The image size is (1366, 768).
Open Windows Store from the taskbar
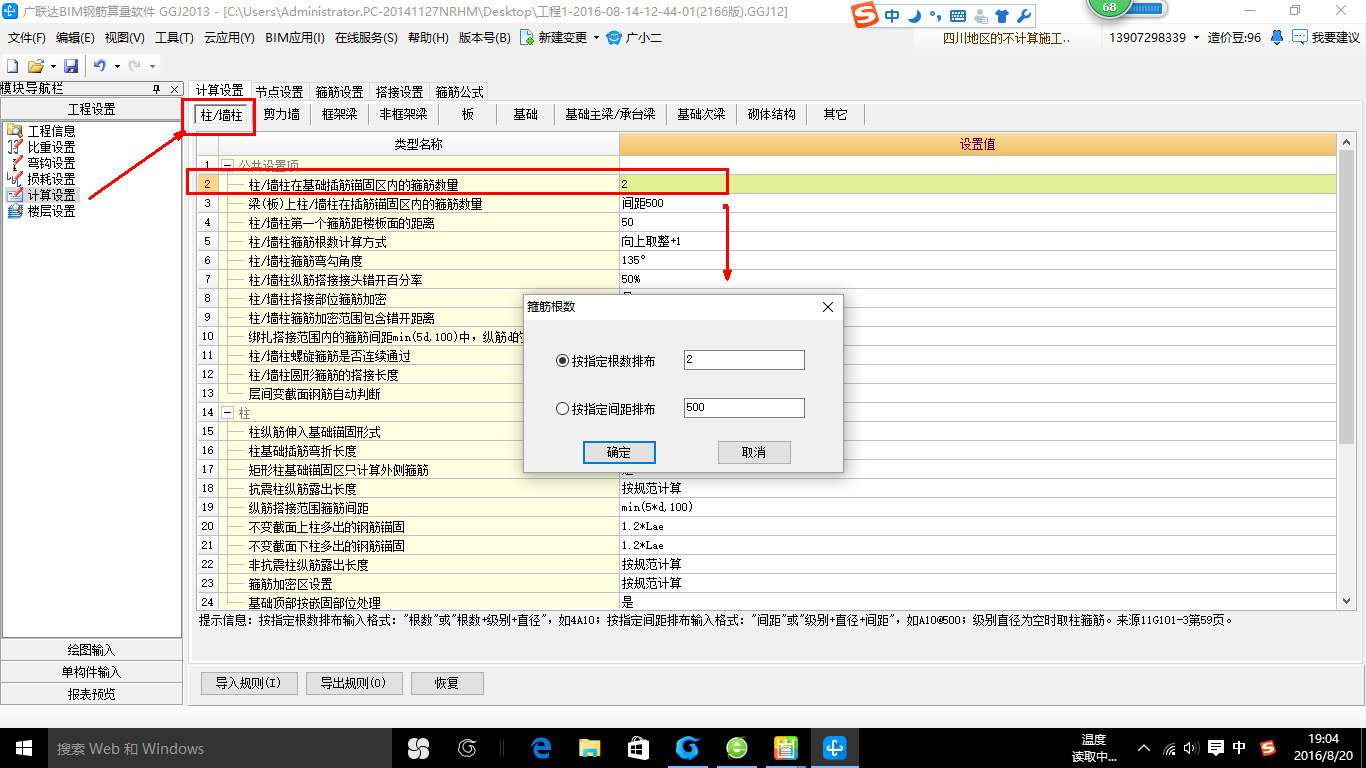(639, 748)
